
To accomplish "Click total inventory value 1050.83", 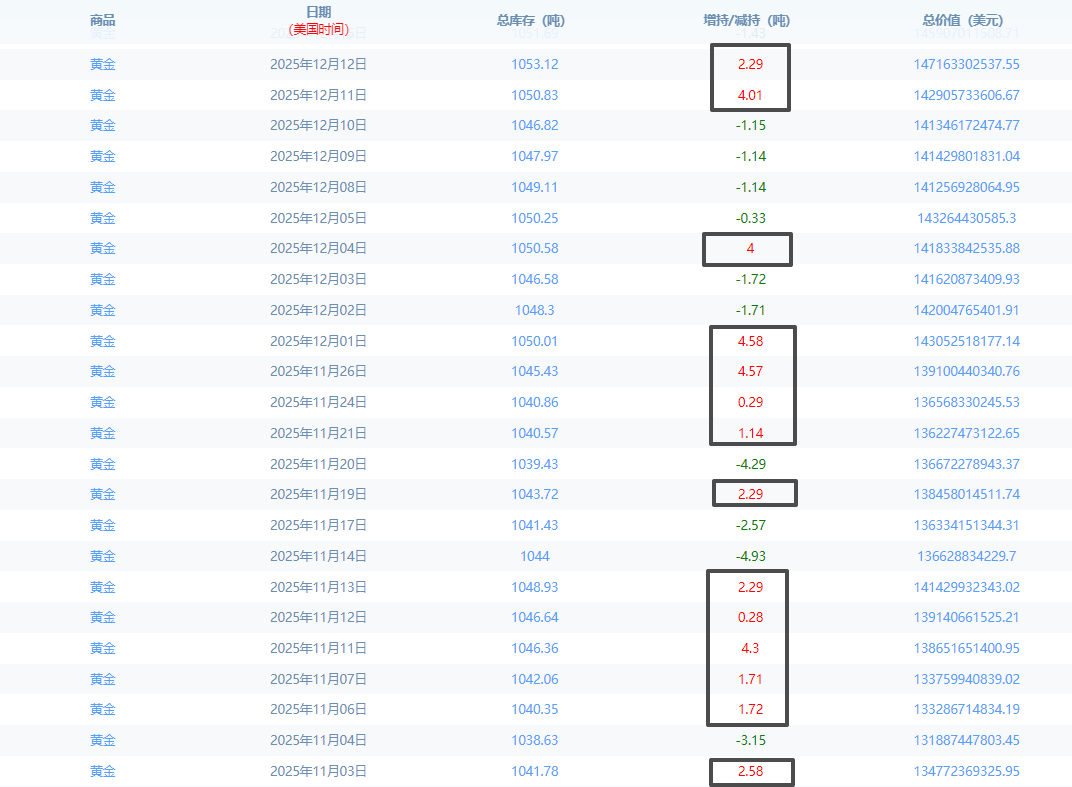I will tap(534, 96).
